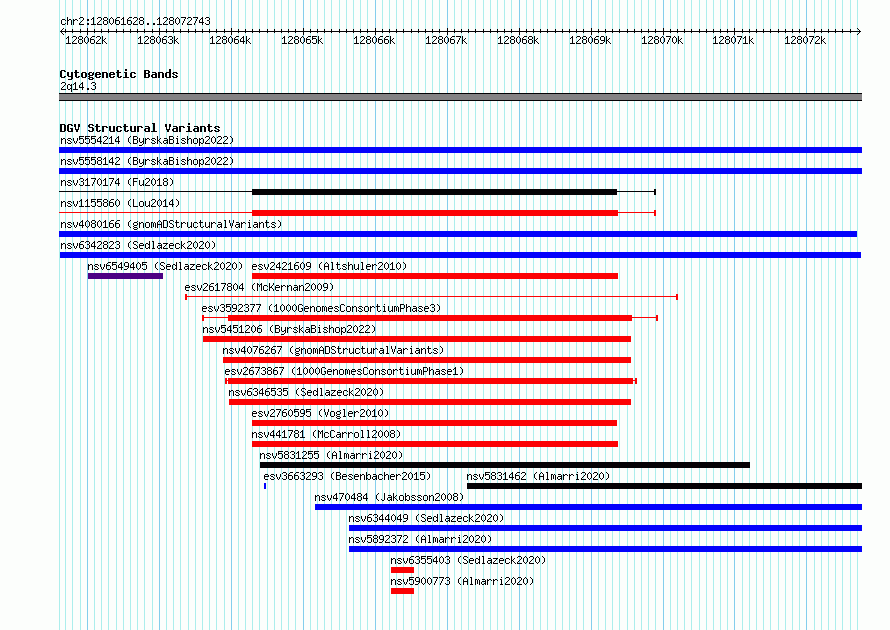Open variant nsv5451206 (ByrskaBishop2022) label
Image resolution: width=890 pixels, height=630 pixels.
tap(289, 329)
